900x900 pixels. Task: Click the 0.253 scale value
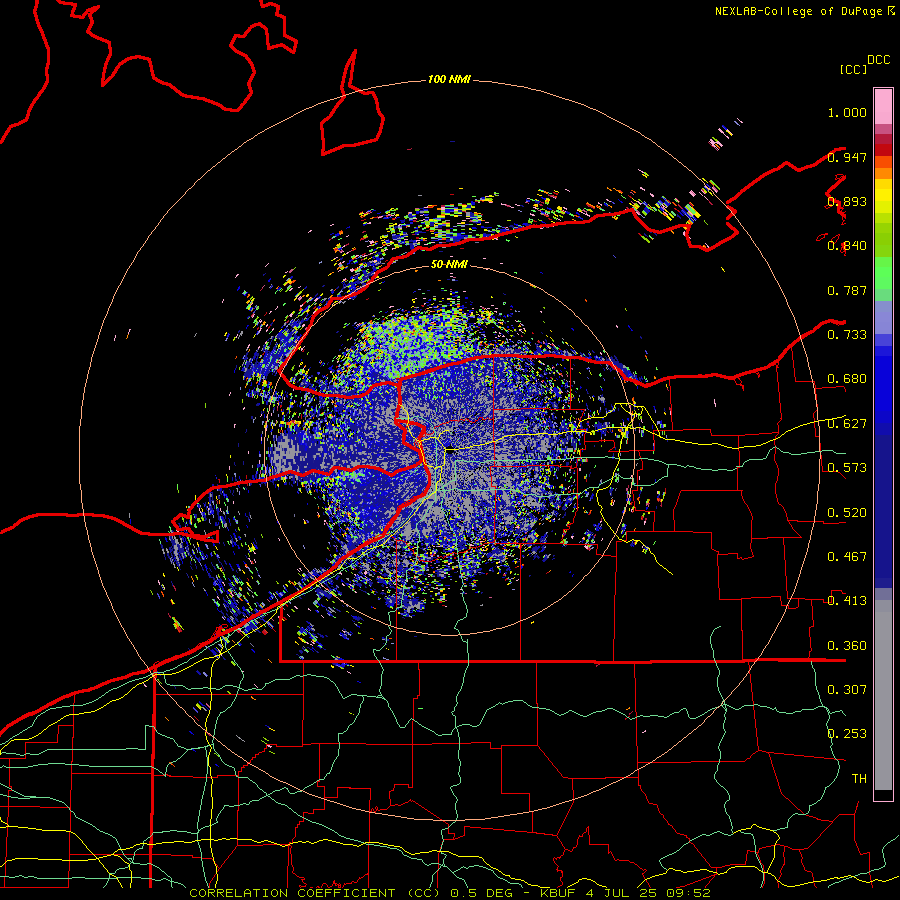tap(847, 734)
